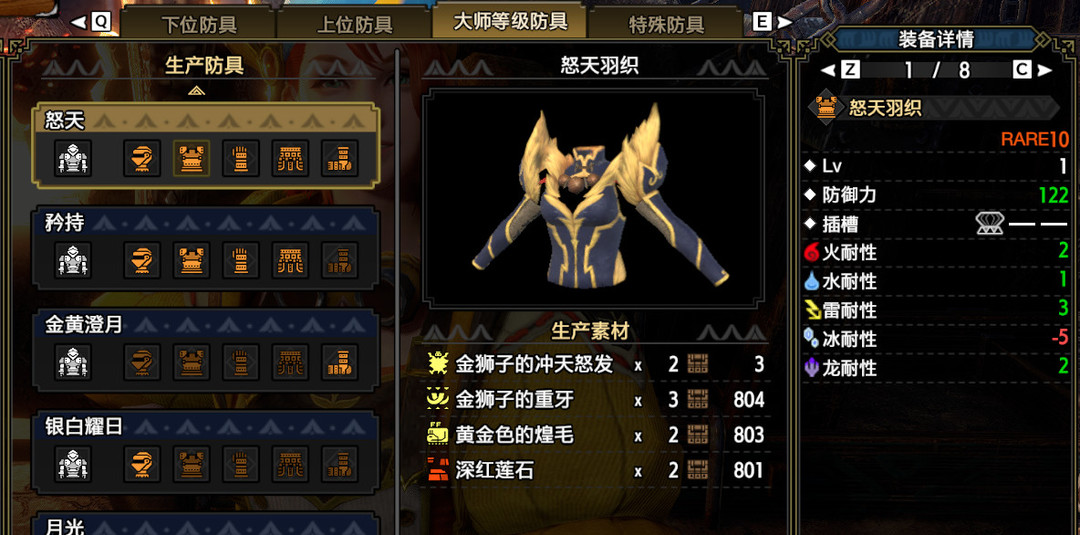Select the 银白耀日 helmet icon
The height and width of the screenshot is (535, 1080).
pyautogui.click(x=142, y=464)
